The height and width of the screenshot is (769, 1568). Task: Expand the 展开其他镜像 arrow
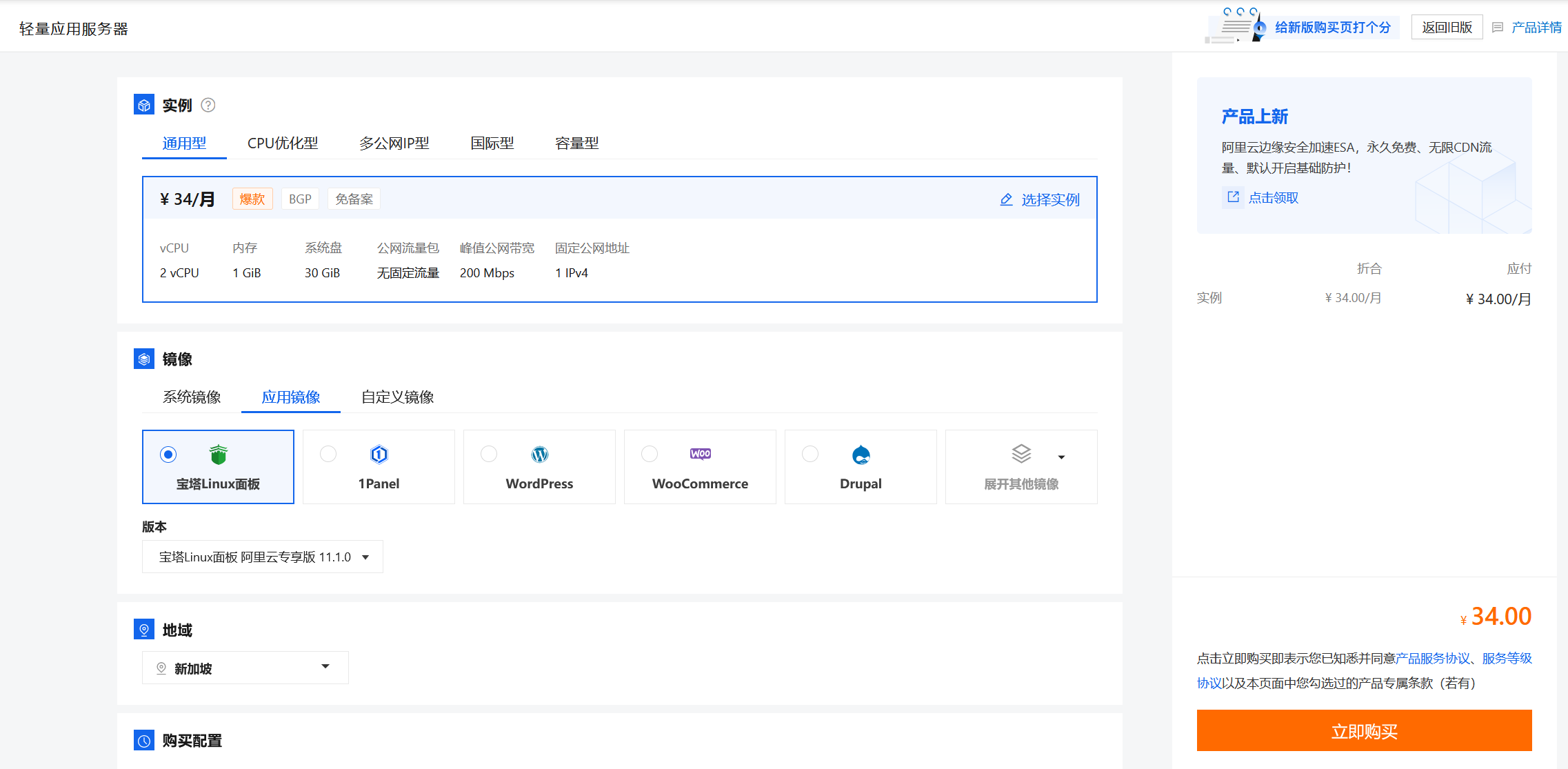(1061, 457)
